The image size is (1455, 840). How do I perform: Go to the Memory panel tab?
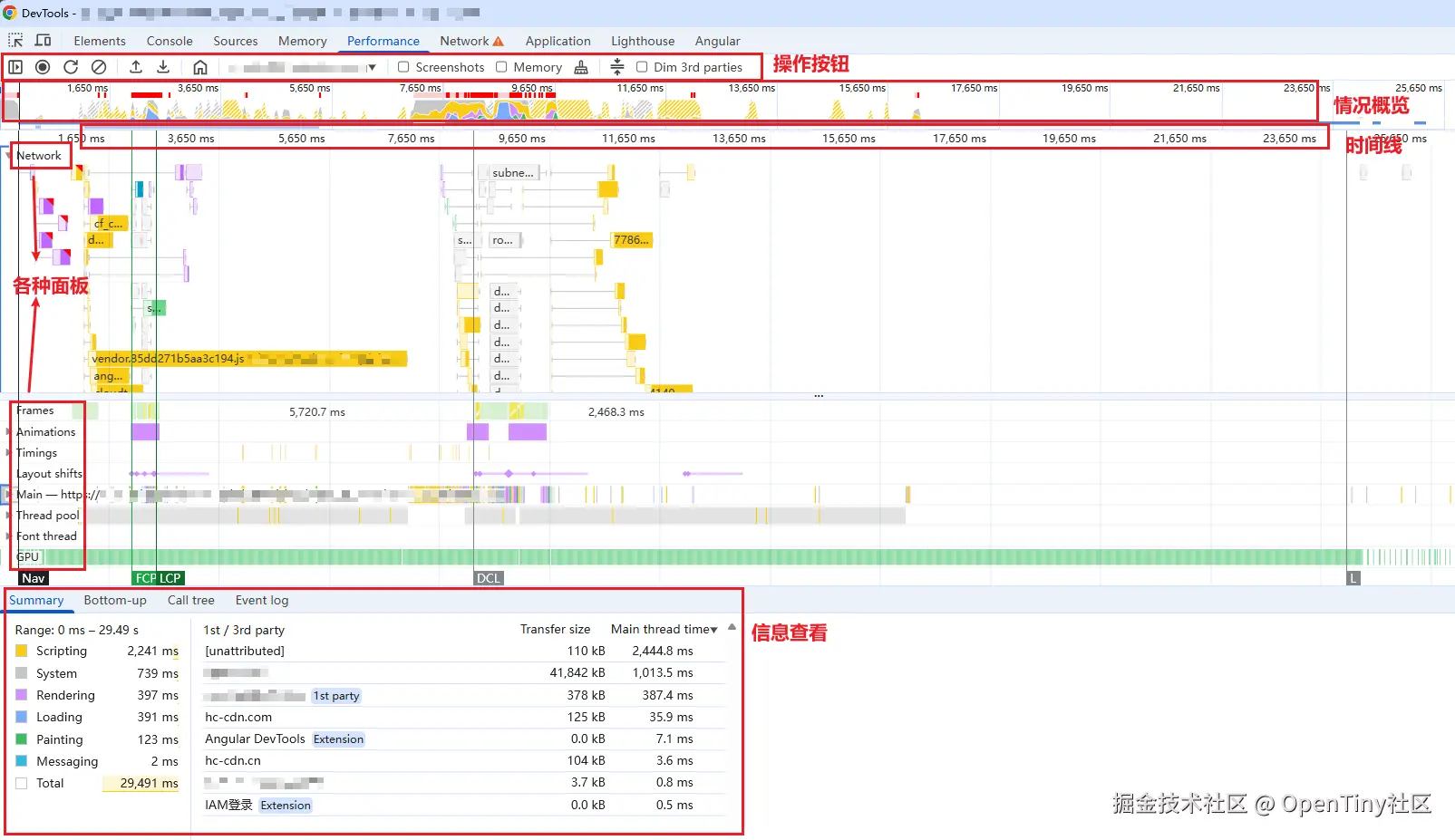[303, 41]
